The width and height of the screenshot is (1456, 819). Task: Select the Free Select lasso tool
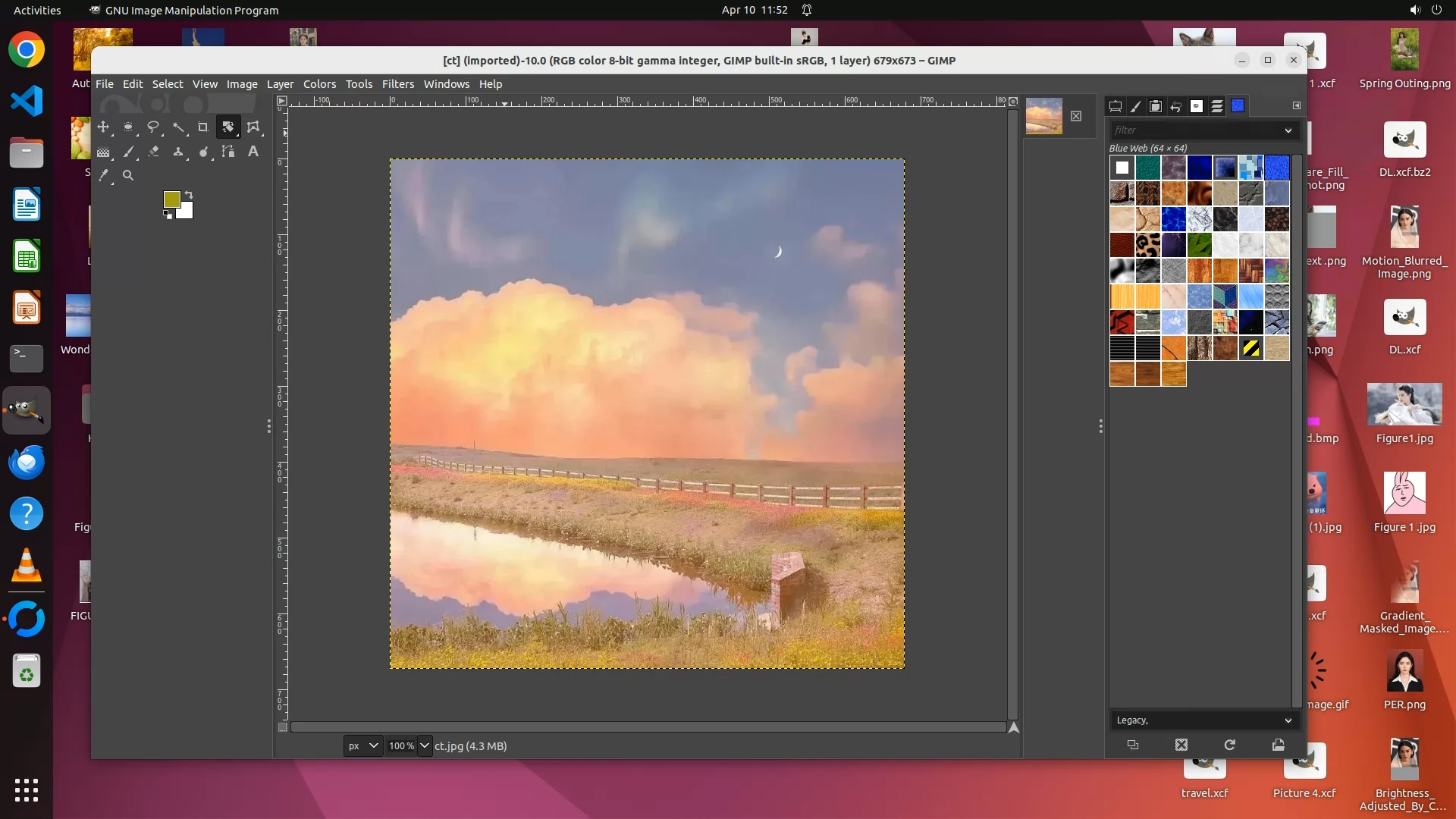pyautogui.click(x=153, y=127)
